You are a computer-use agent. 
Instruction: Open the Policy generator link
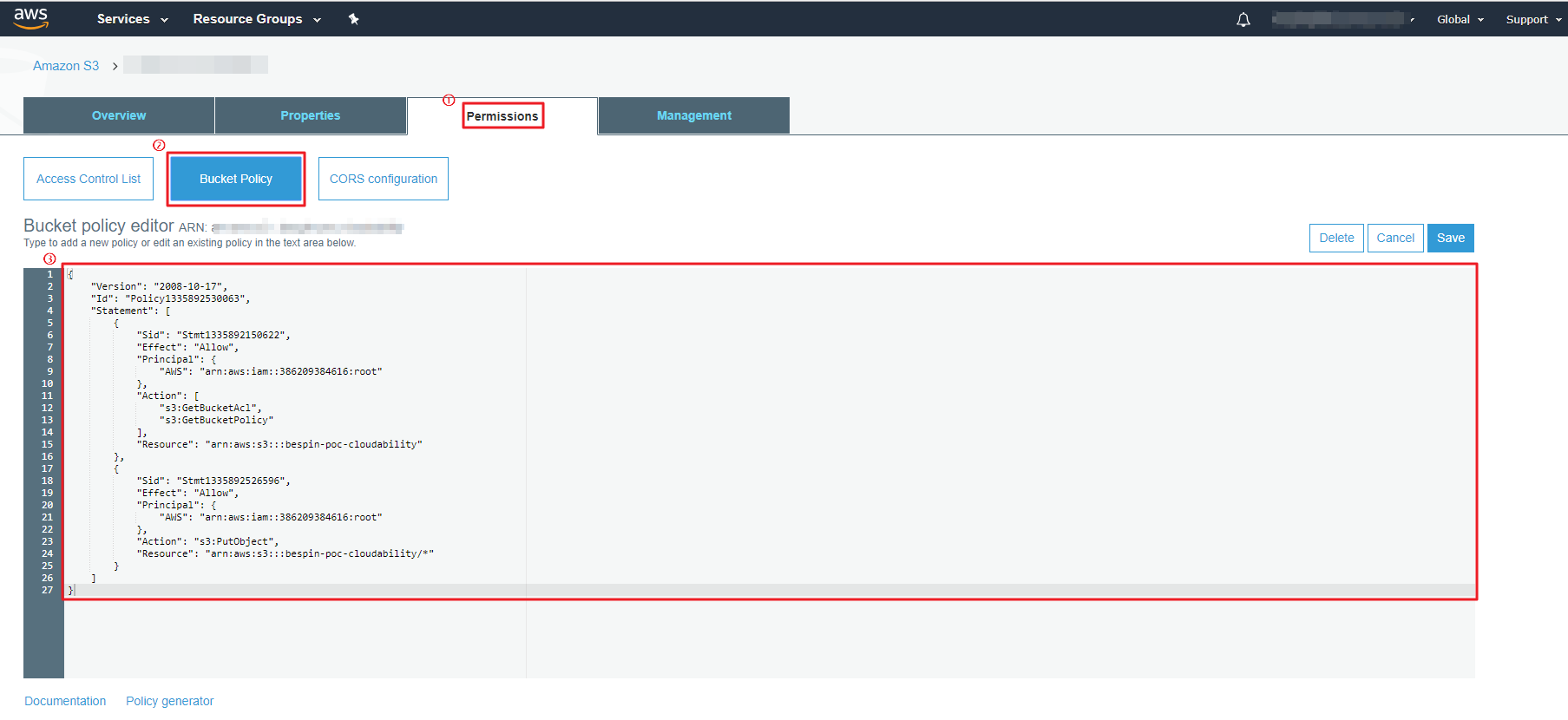pos(169,701)
